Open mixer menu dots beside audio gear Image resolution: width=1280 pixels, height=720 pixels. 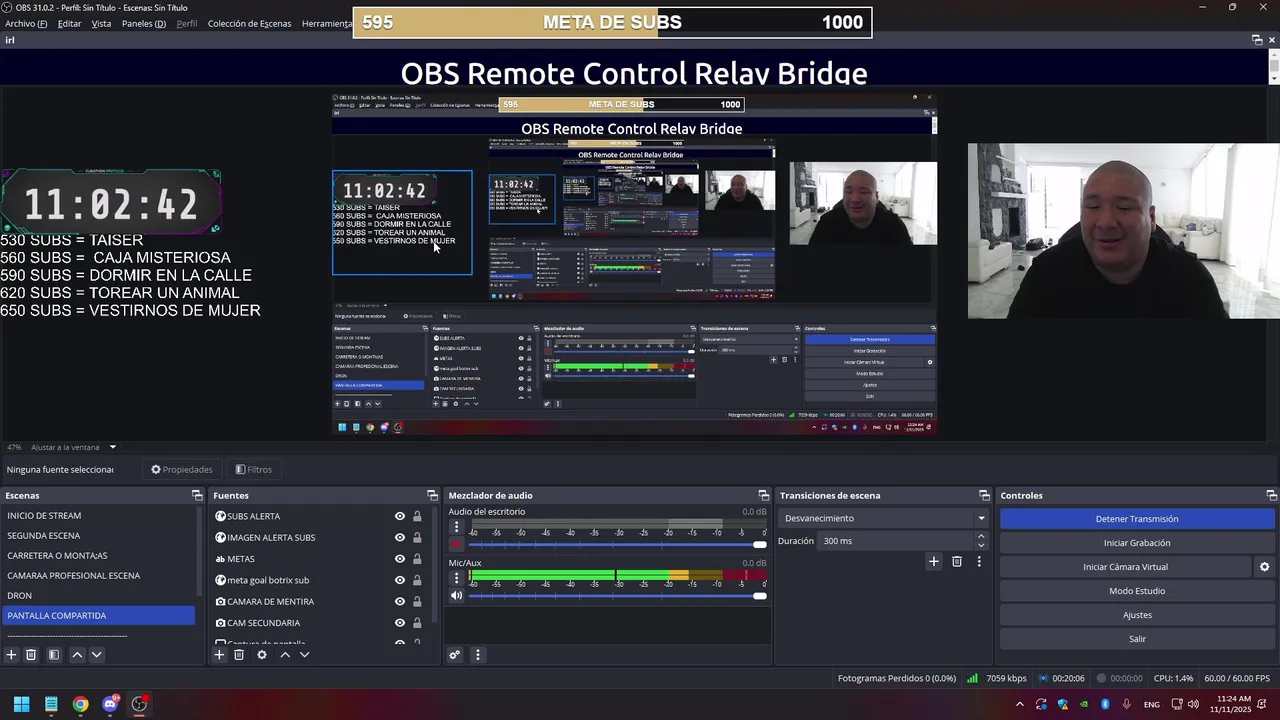point(477,655)
